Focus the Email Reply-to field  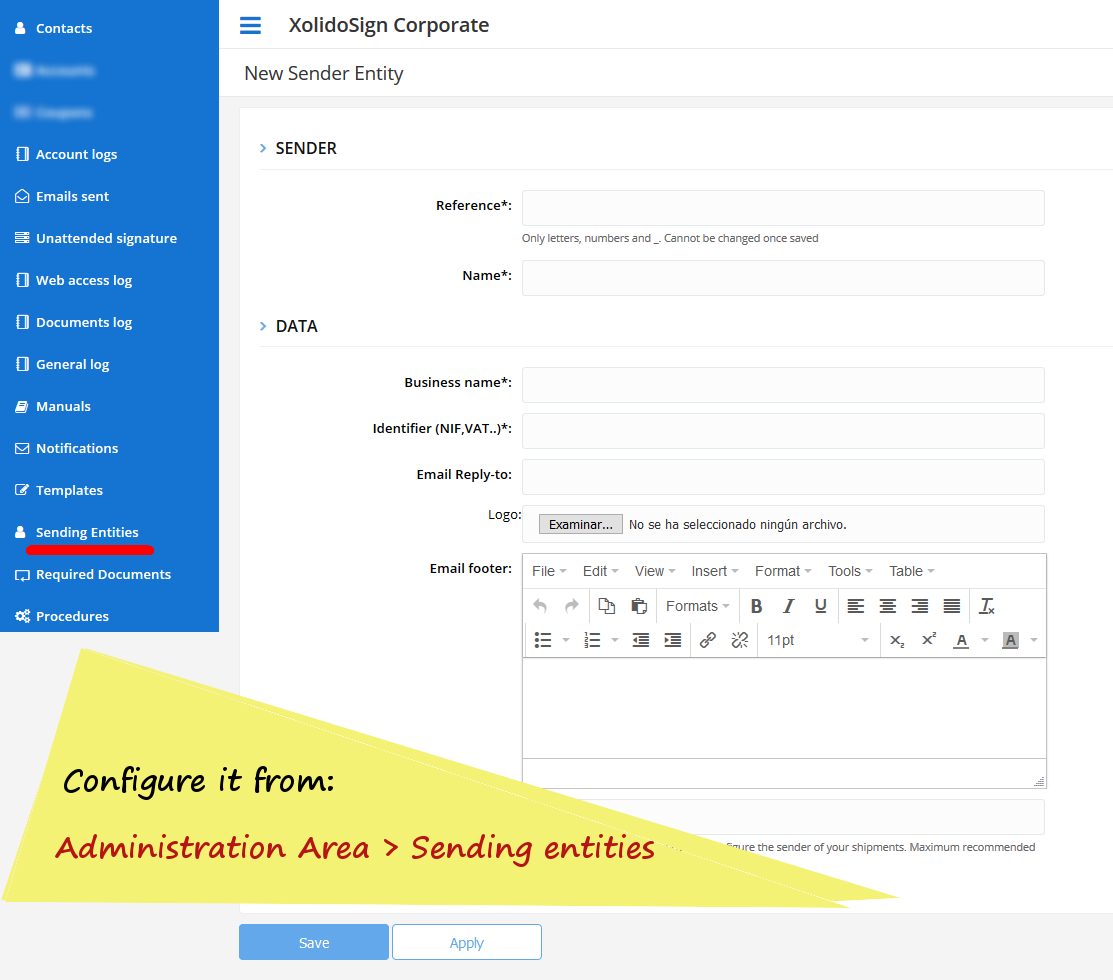pyautogui.click(x=783, y=477)
